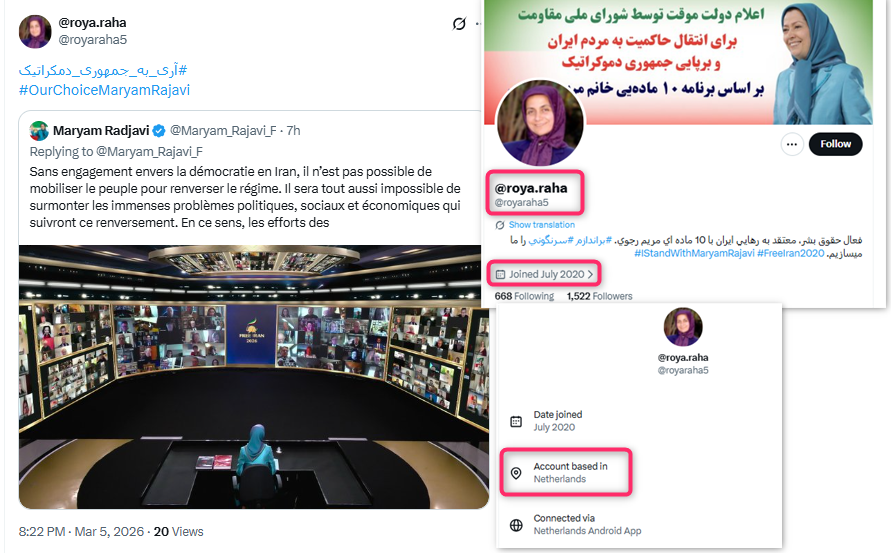Follow the @roya.raha account
The width and height of the screenshot is (891, 553).
pos(835,144)
